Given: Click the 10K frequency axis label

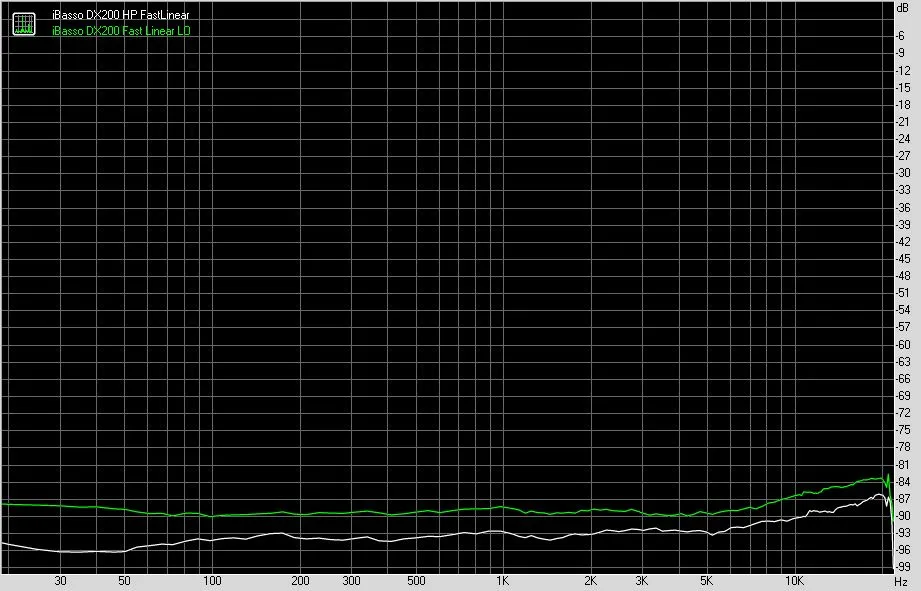Looking at the screenshot, I should click(x=794, y=581).
